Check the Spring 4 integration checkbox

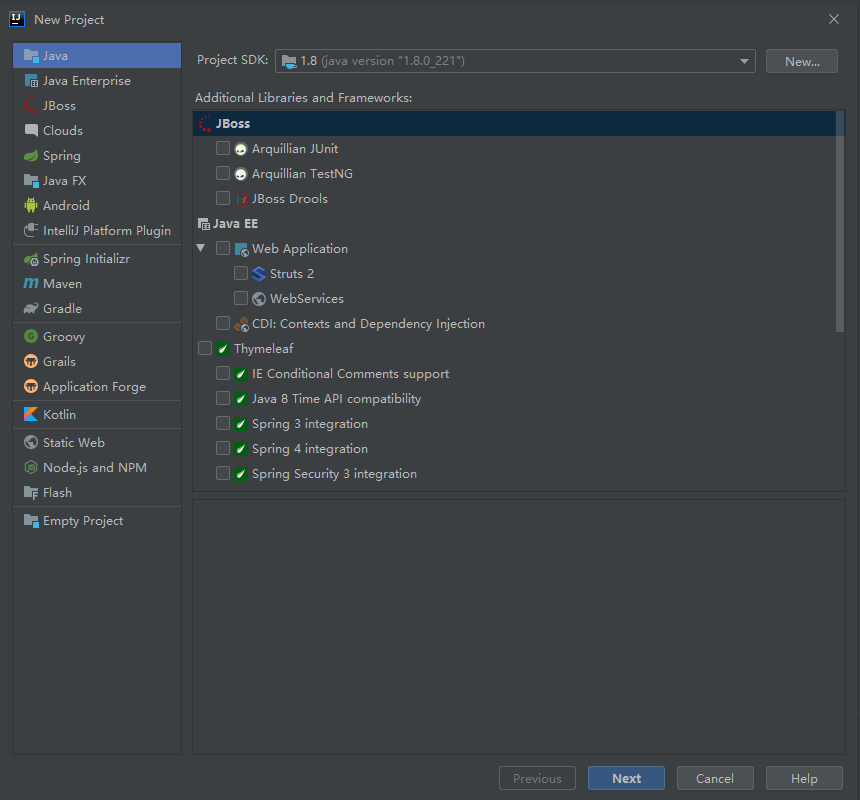click(x=223, y=449)
